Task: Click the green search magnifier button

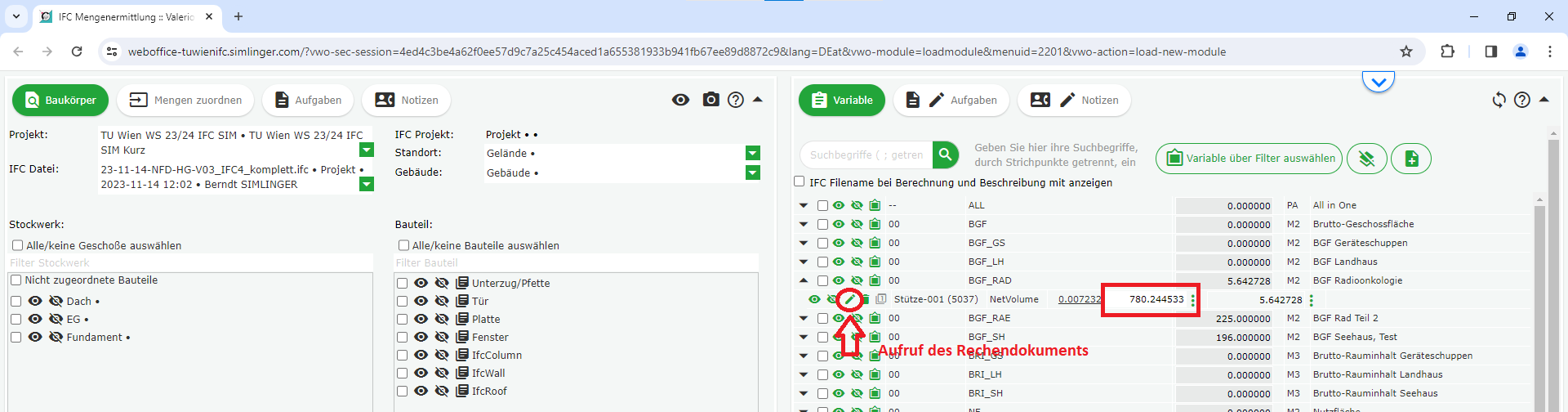Action: click(x=945, y=154)
